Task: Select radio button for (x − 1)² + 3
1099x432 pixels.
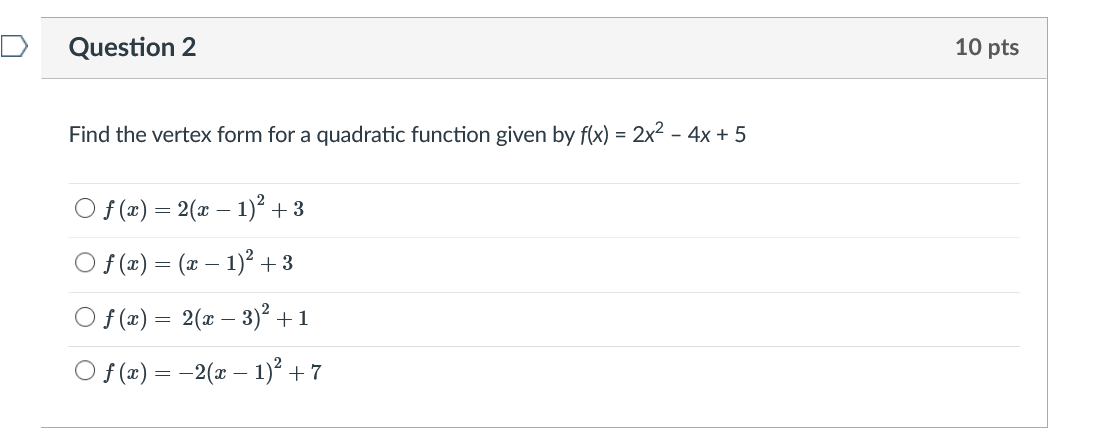Action: click(84, 262)
